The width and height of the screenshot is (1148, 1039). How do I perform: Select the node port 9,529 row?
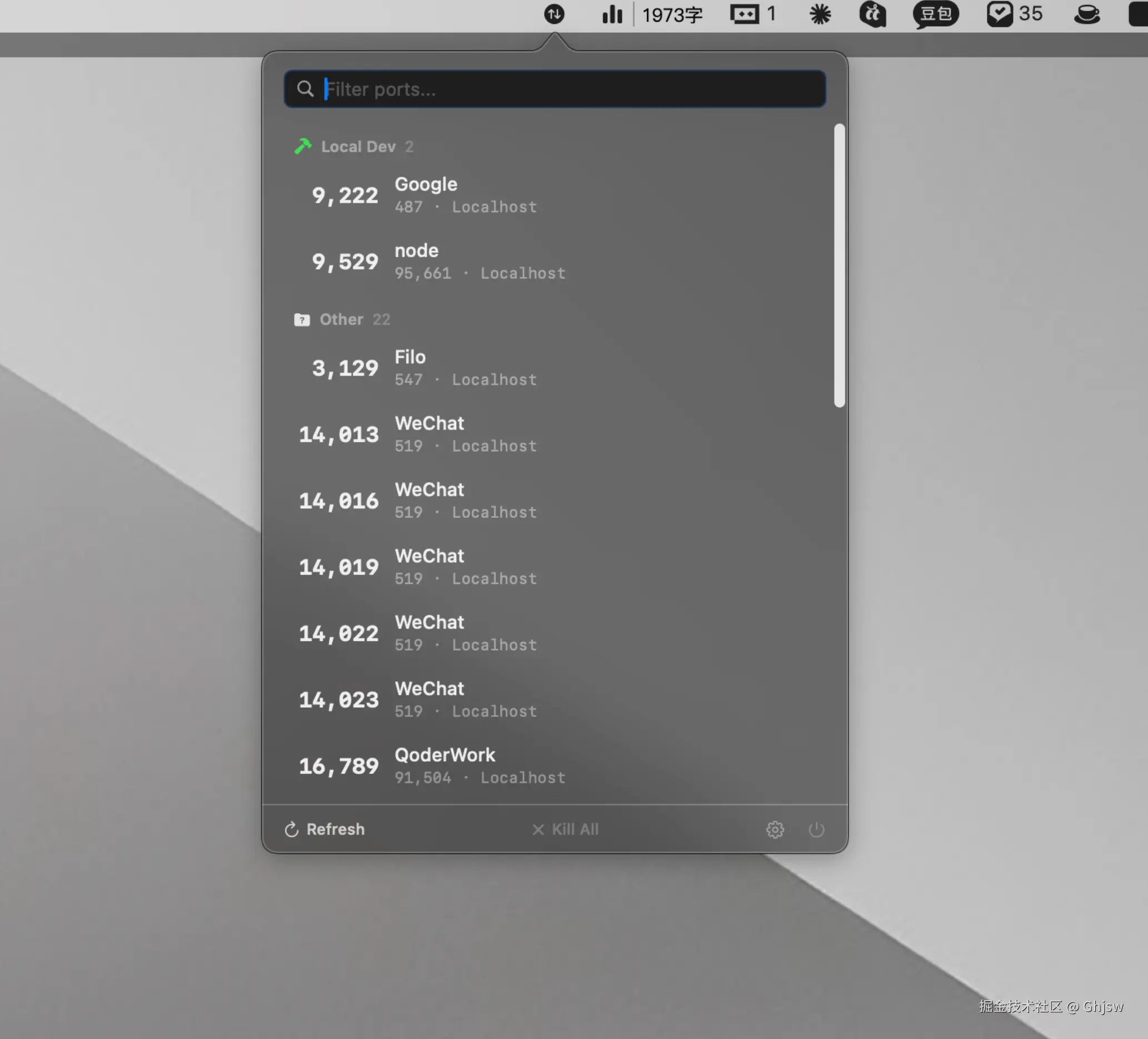pyautogui.click(x=555, y=261)
